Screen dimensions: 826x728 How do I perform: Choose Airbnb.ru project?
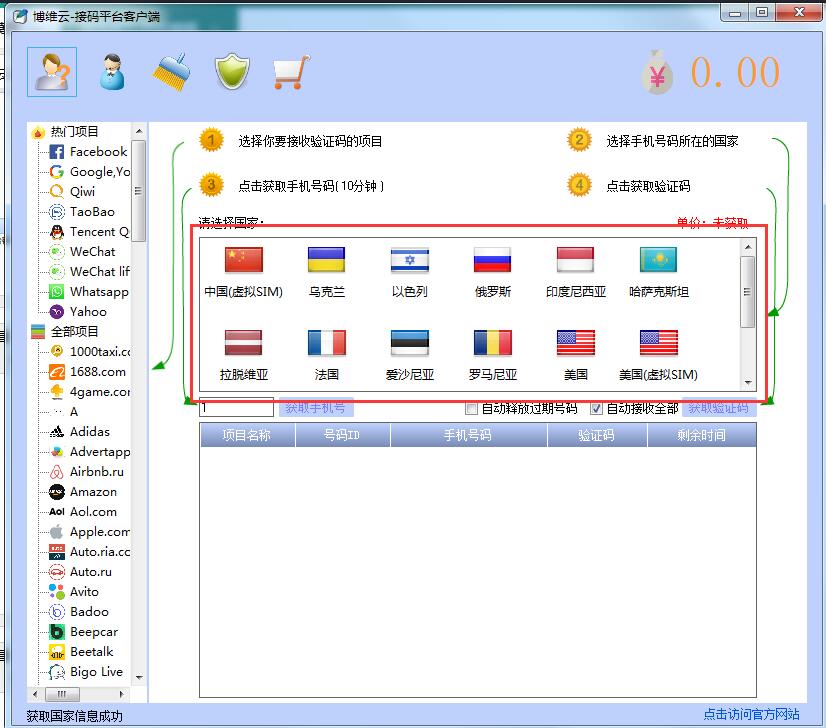(86, 471)
